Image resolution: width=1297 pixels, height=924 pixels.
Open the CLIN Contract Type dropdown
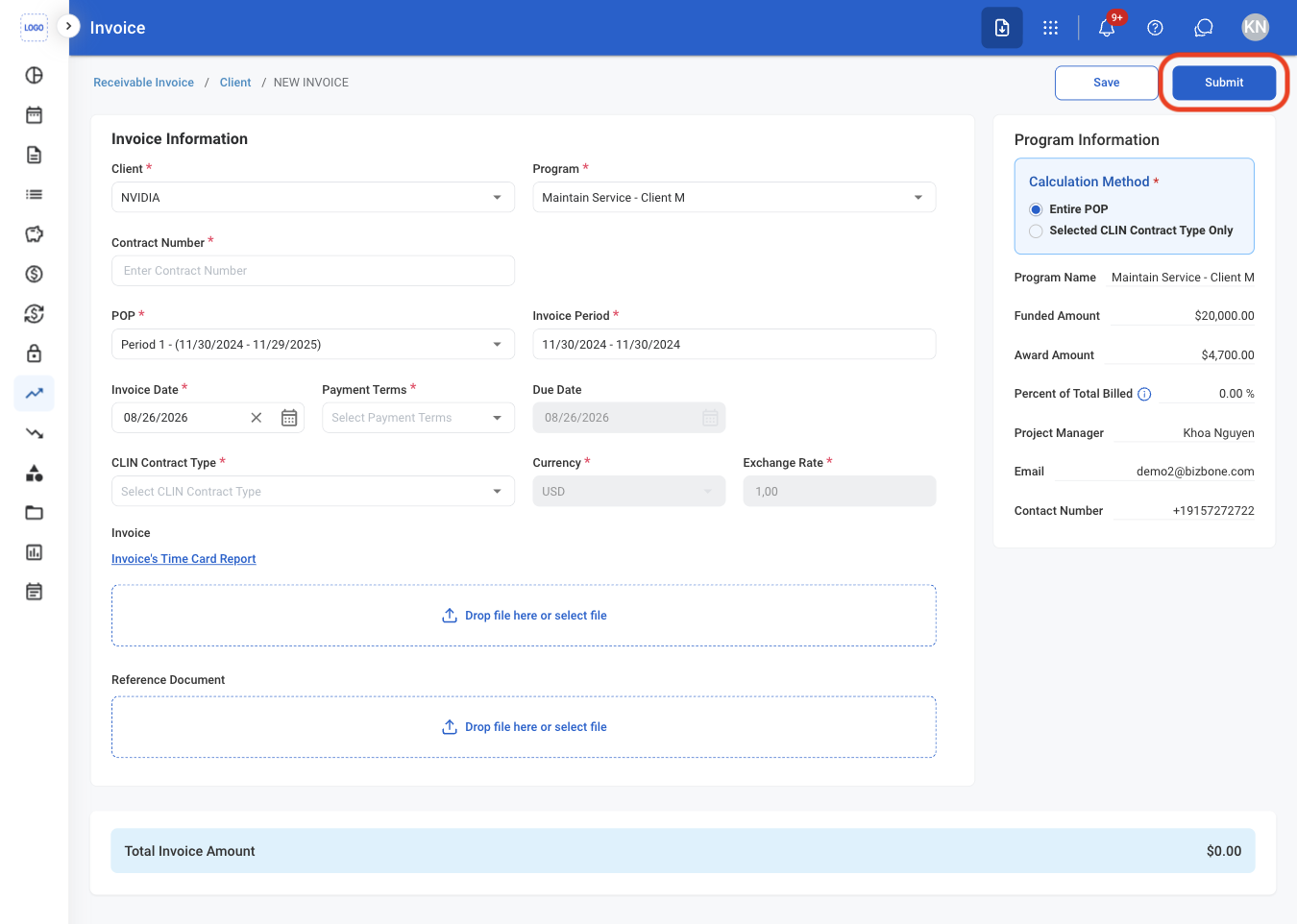tap(313, 492)
